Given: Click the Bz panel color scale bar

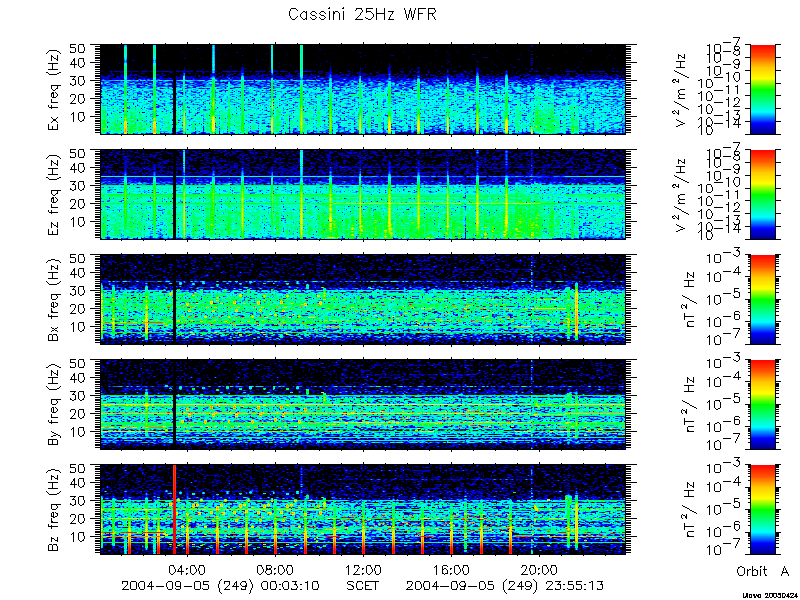Looking at the screenshot, I should coord(762,509).
